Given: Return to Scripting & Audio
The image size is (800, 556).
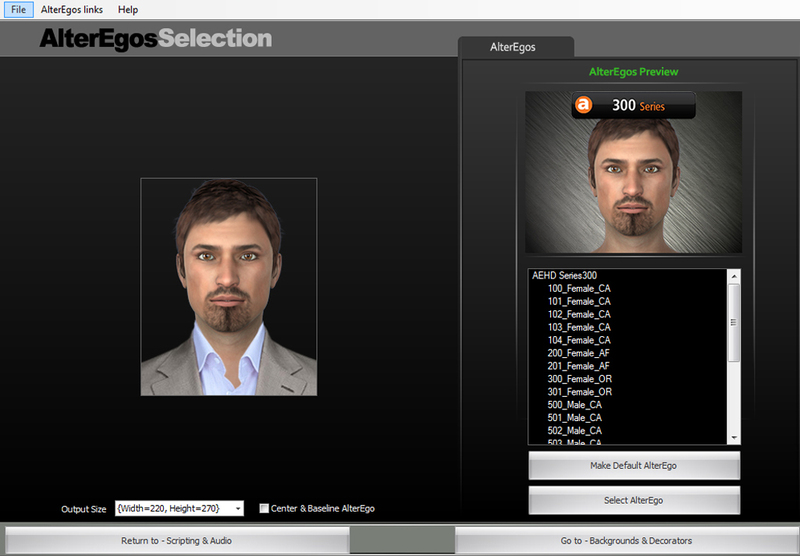Looking at the screenshot, I should coord(177,541).
